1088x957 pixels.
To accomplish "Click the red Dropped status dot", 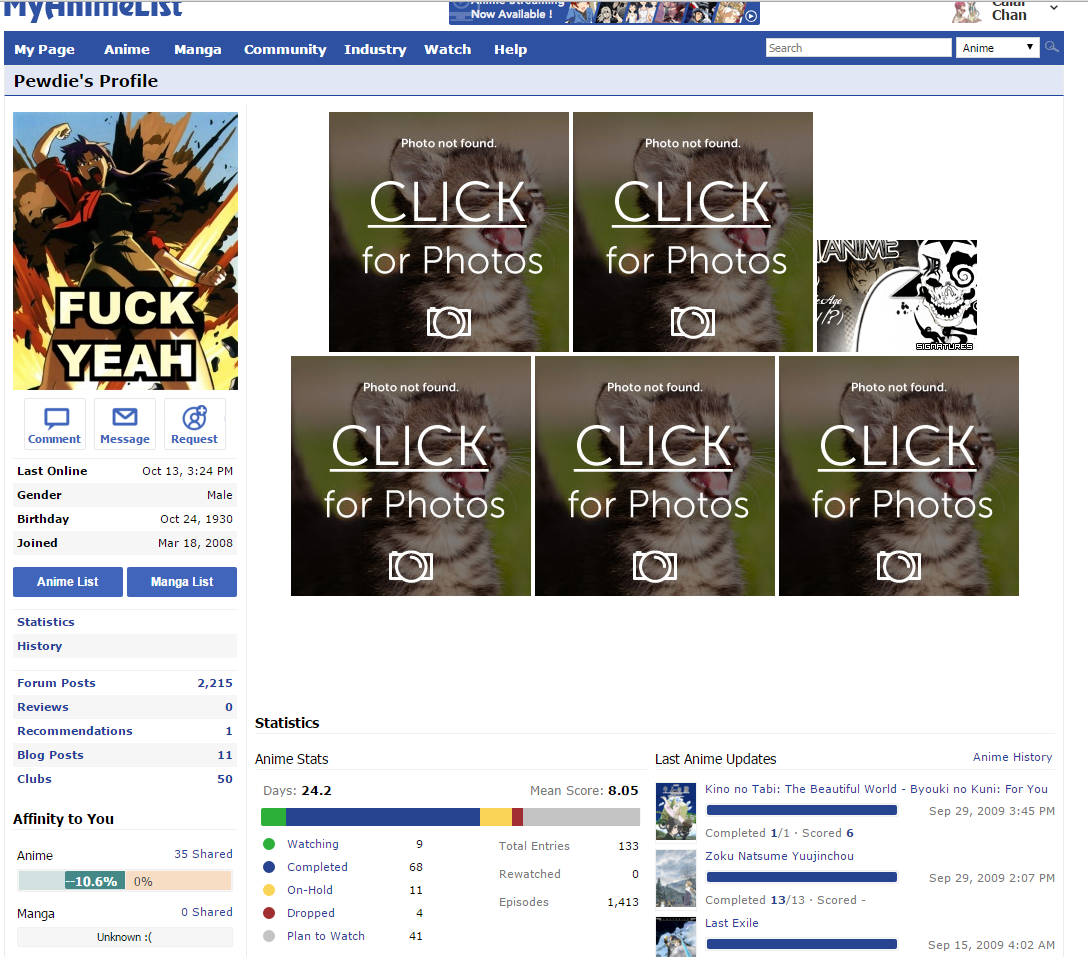I will click(269, 913).
